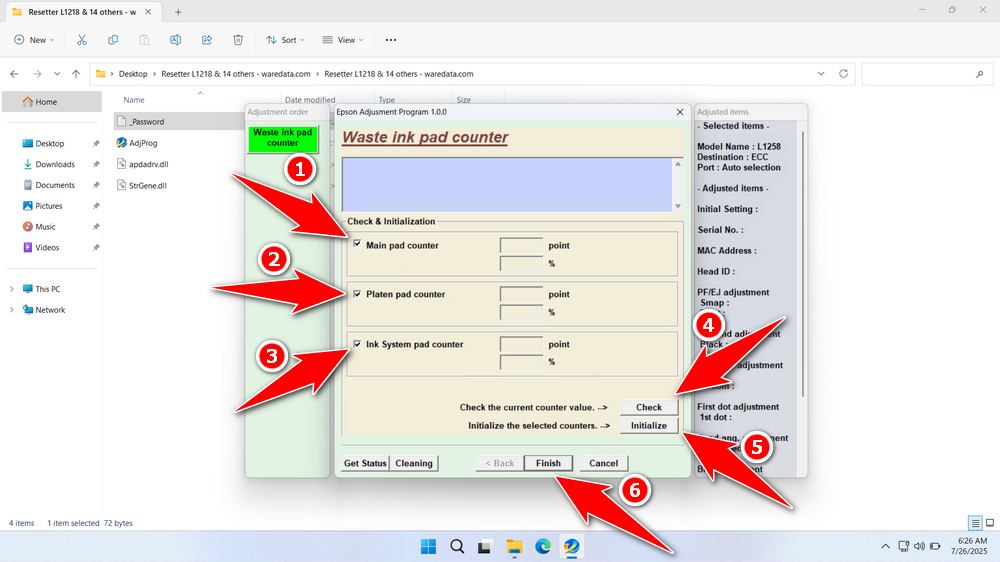Viewport: 1000px width, 562px height.
Task: Expand address bar history dropdown
Action: pos(821,74)
